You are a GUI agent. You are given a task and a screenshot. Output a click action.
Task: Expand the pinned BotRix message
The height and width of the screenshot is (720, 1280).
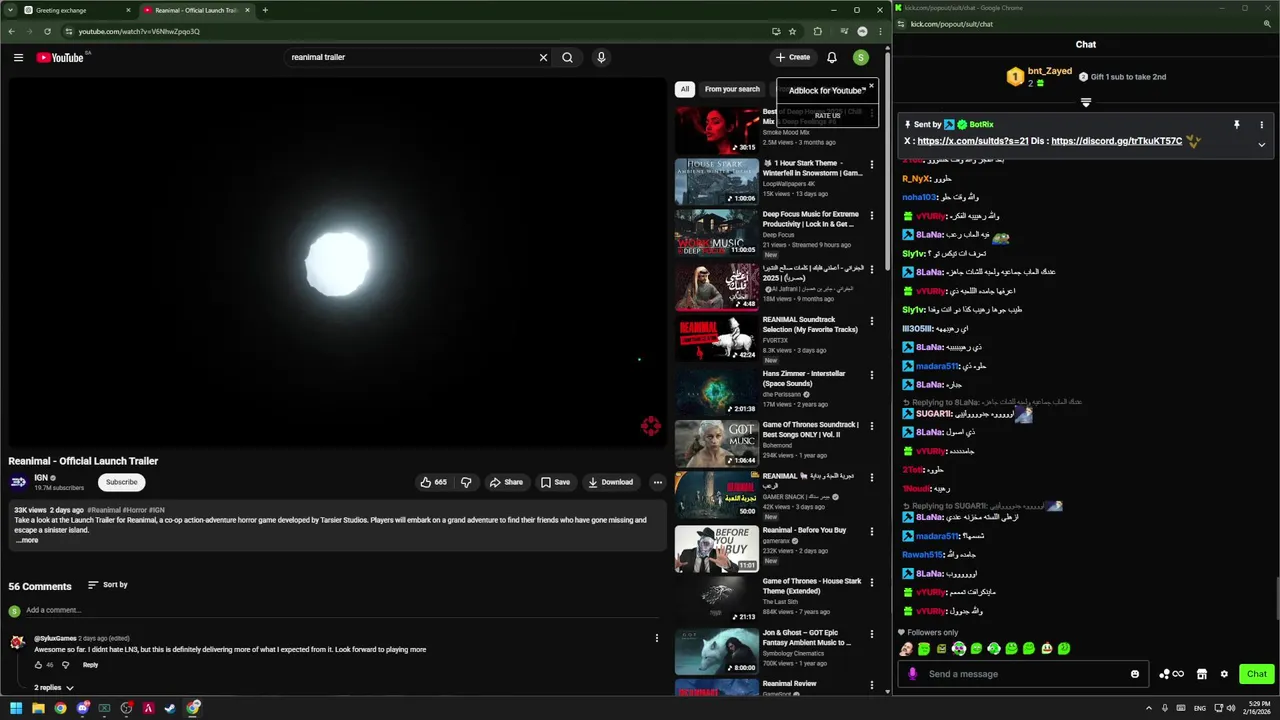tap(1261, 144)
